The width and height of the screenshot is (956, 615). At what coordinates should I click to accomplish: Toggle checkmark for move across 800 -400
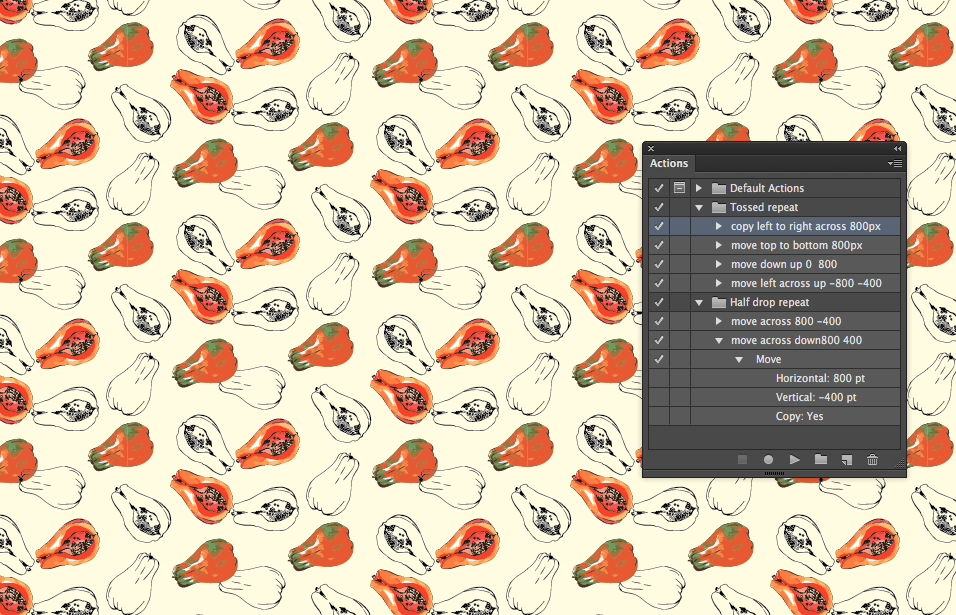pos(658,321)
